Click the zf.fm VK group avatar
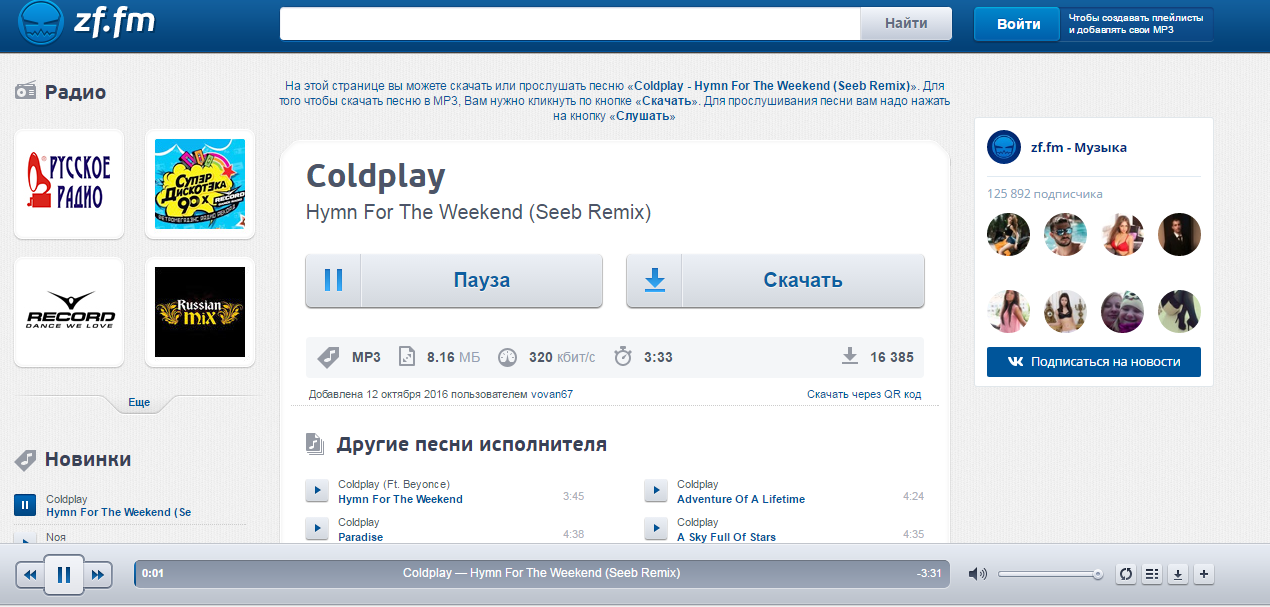Viewport: 1270px width, 607px height. [1004, 147]
